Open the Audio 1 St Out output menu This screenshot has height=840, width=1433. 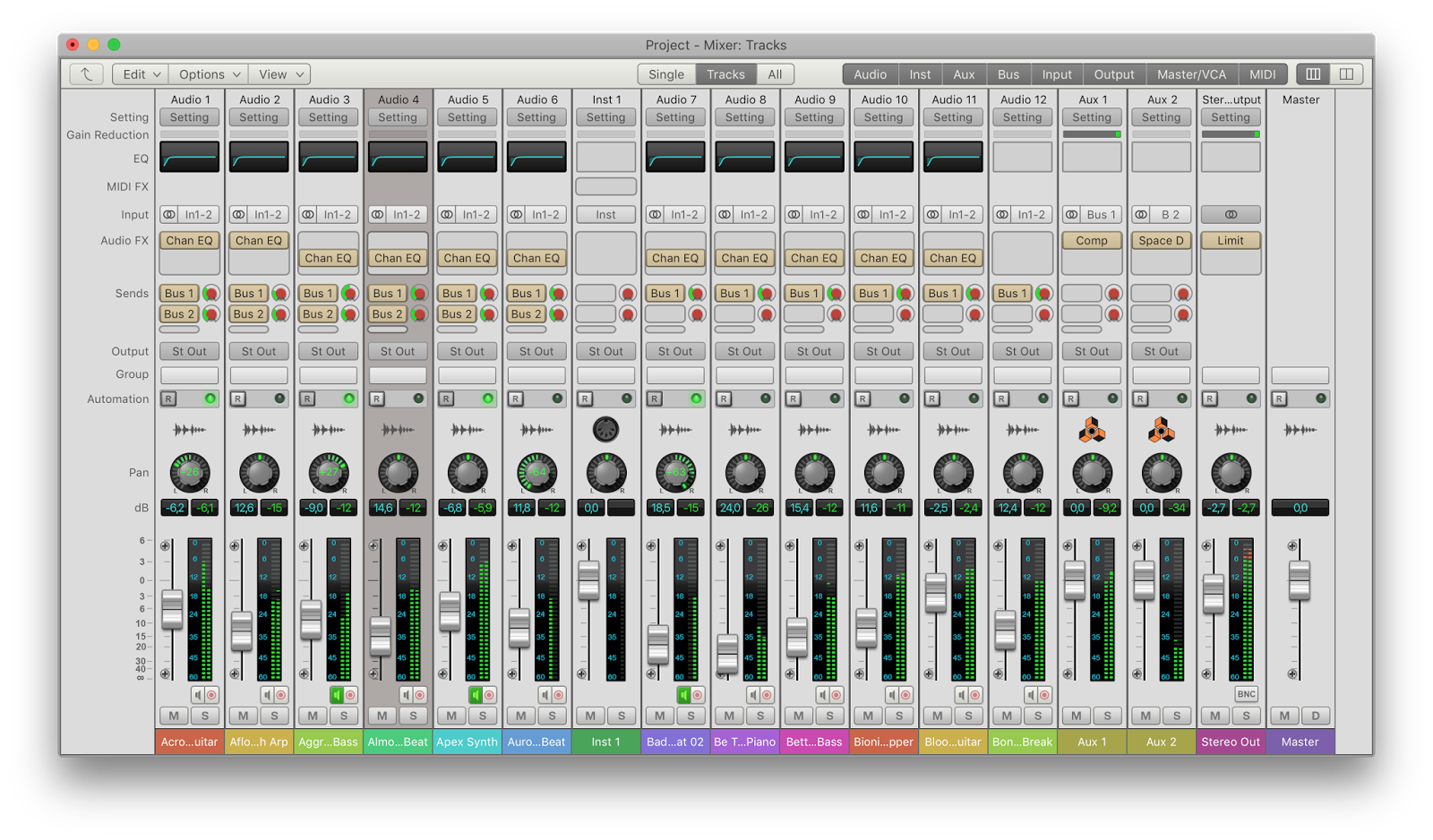[x=189, y=352]
